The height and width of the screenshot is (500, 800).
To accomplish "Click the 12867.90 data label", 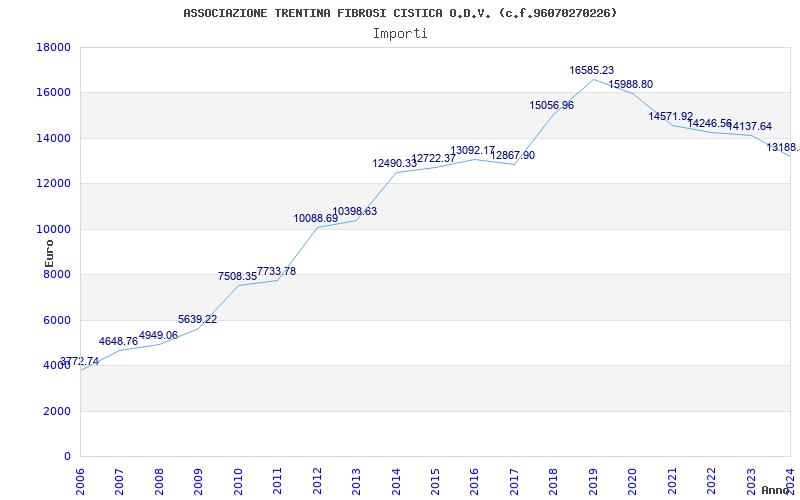I will pos(513,155).
